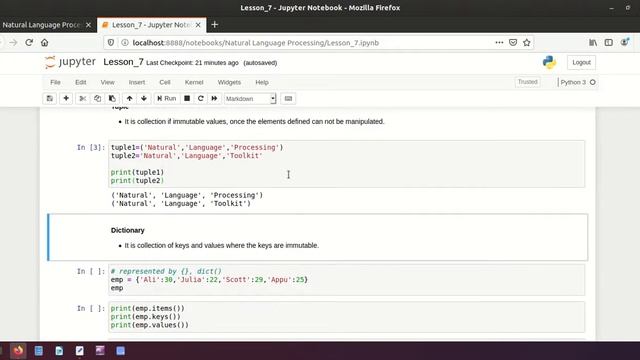Interrupt the kernel with the stop icon
This screenshot has width=640, height=360.
(187, 98)
